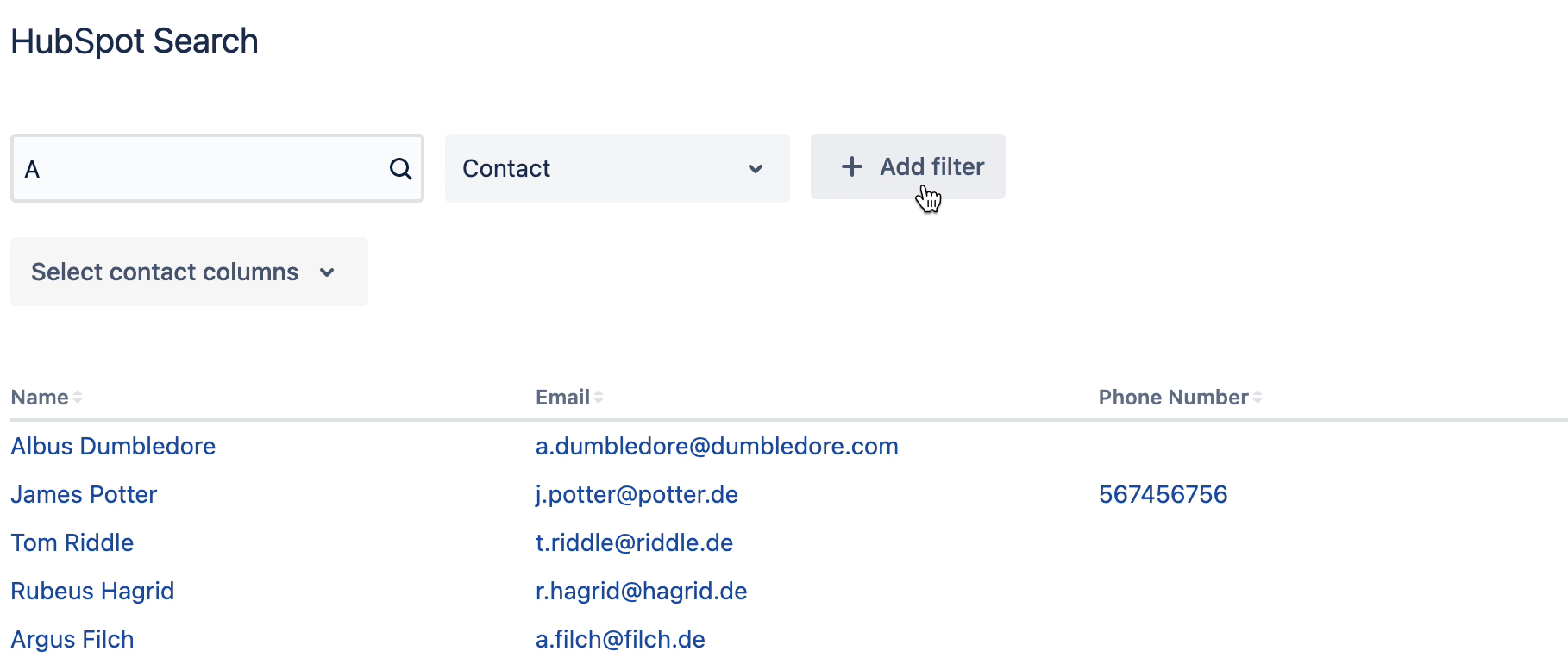Viewport: 1568px width, 664px height.
Task: Sort by Phone Number column arrows
Action: [x=1258, y=398]
